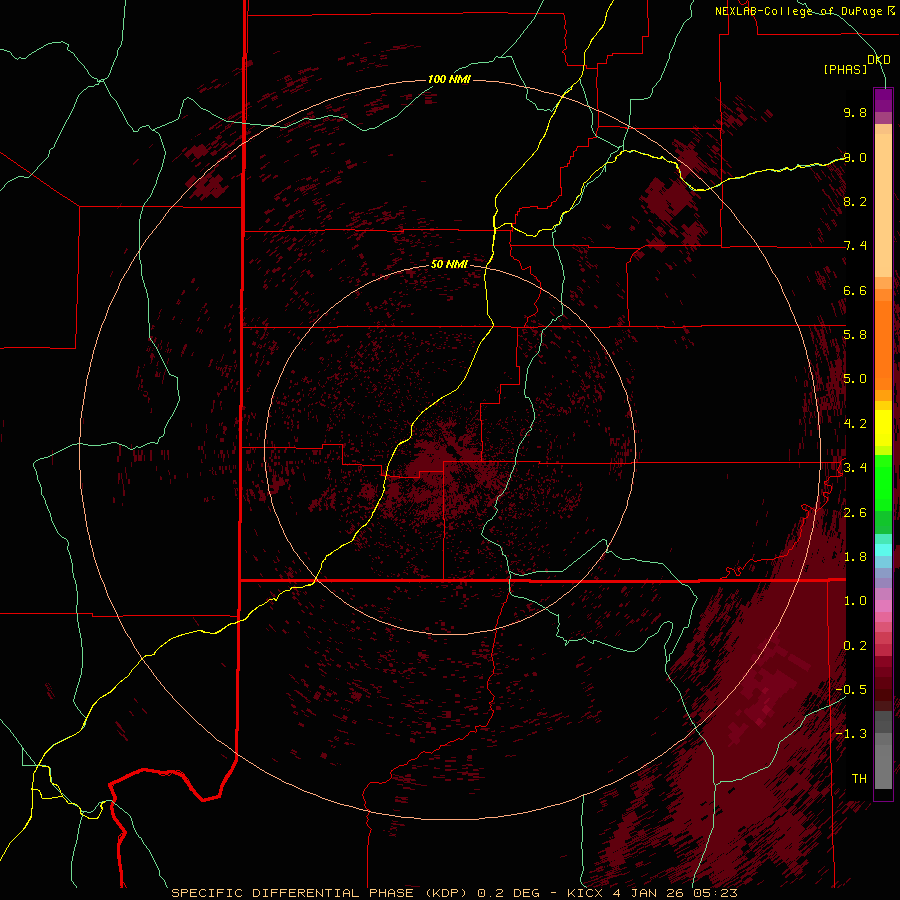Screen dimensions: 900x900
Task: Select the DKD label above the color scale
Action: 879,60
